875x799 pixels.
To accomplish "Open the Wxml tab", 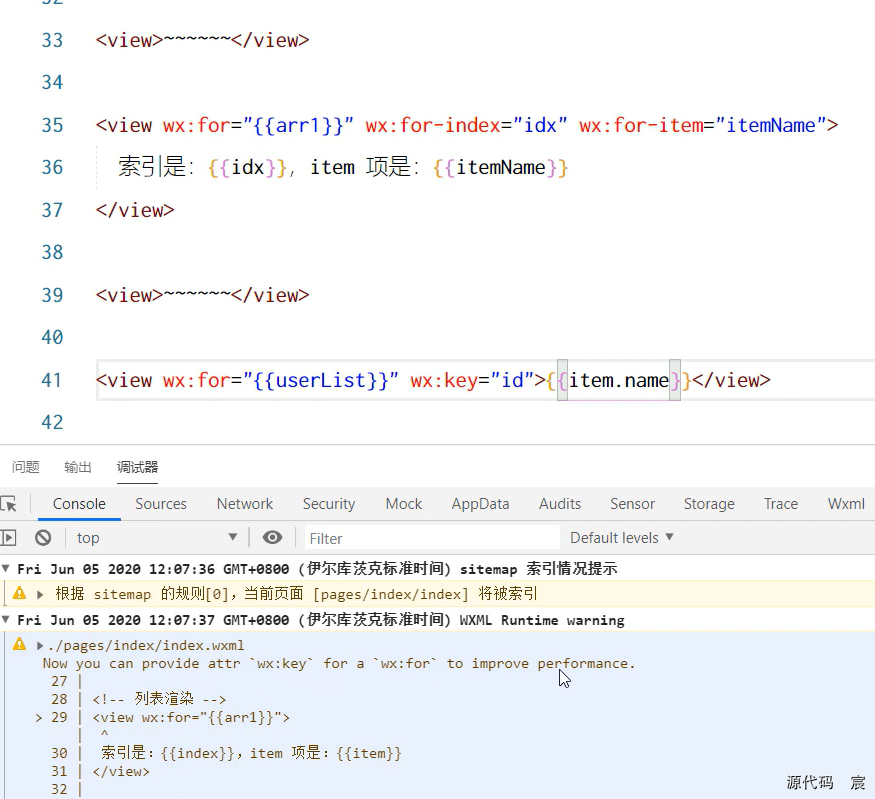I will coord(846,504).
